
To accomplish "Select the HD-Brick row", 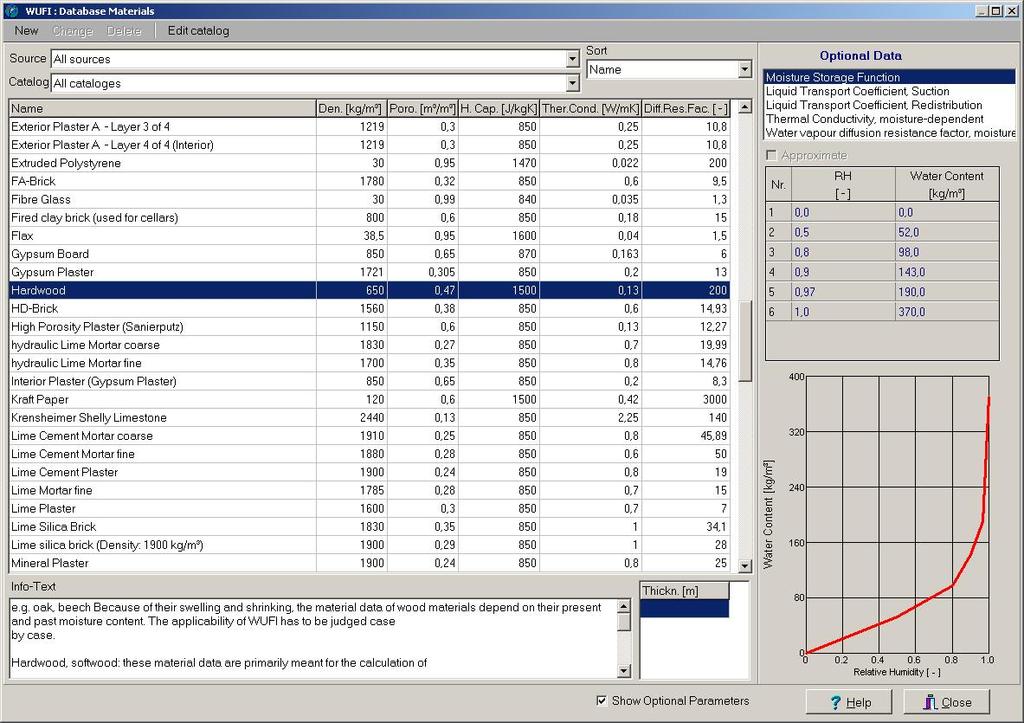I will pos(370,309).
